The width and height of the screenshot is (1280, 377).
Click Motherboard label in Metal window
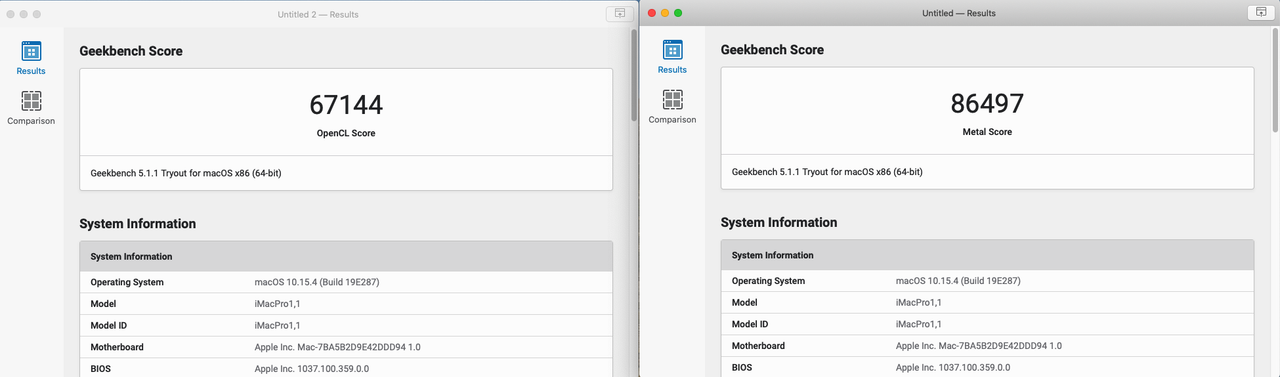click(758, 346)
